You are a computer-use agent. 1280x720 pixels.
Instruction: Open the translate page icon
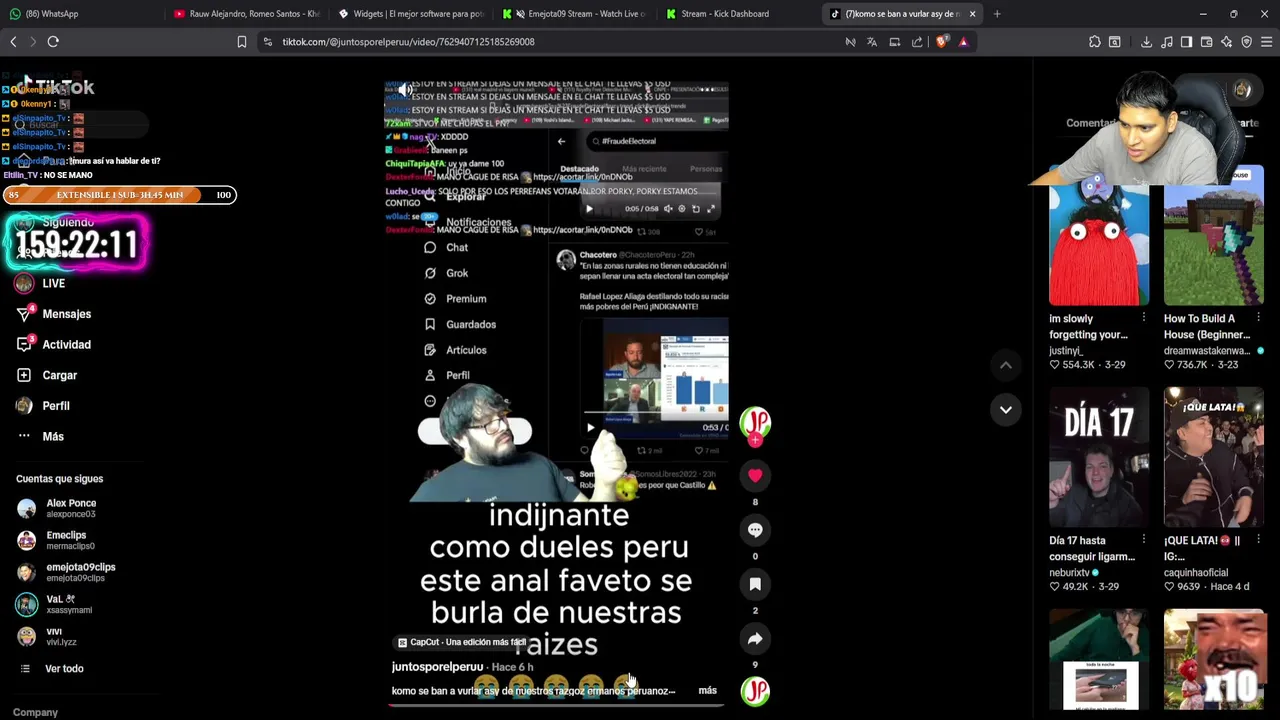[x=872, y=42]
